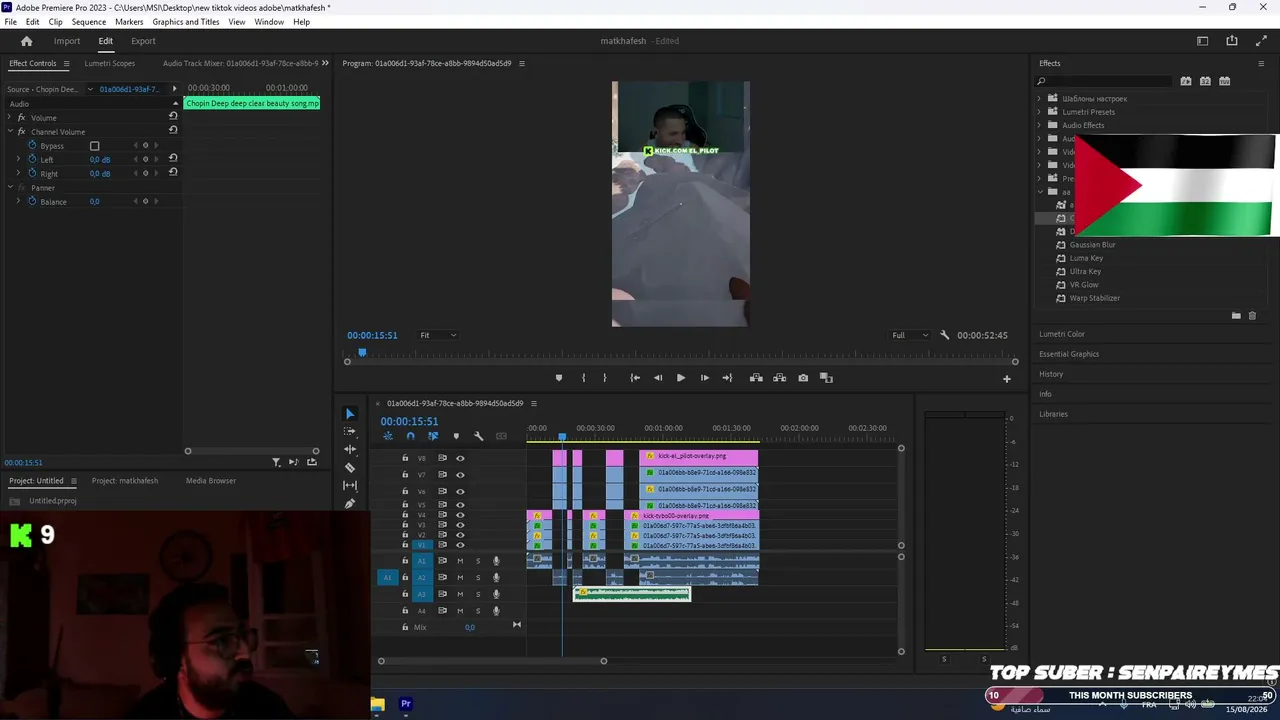Add a marker in the timeline header

[456, 436]
